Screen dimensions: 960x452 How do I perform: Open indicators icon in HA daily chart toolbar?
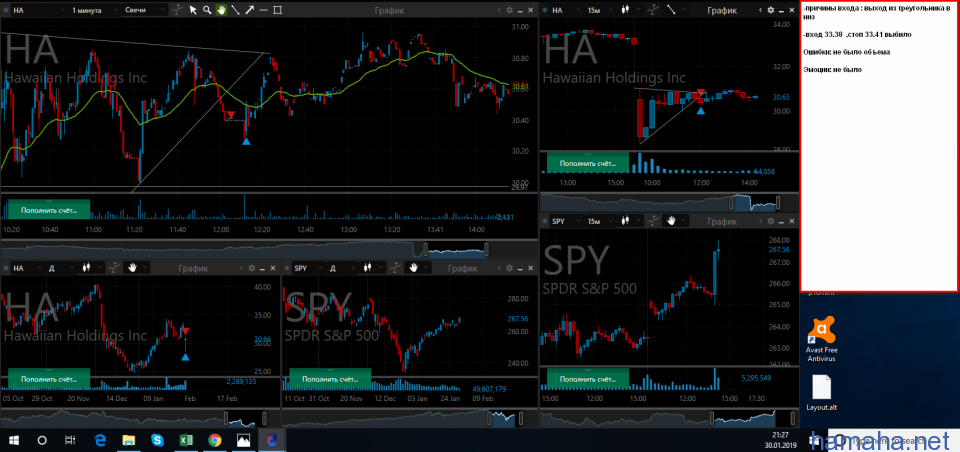114,268
